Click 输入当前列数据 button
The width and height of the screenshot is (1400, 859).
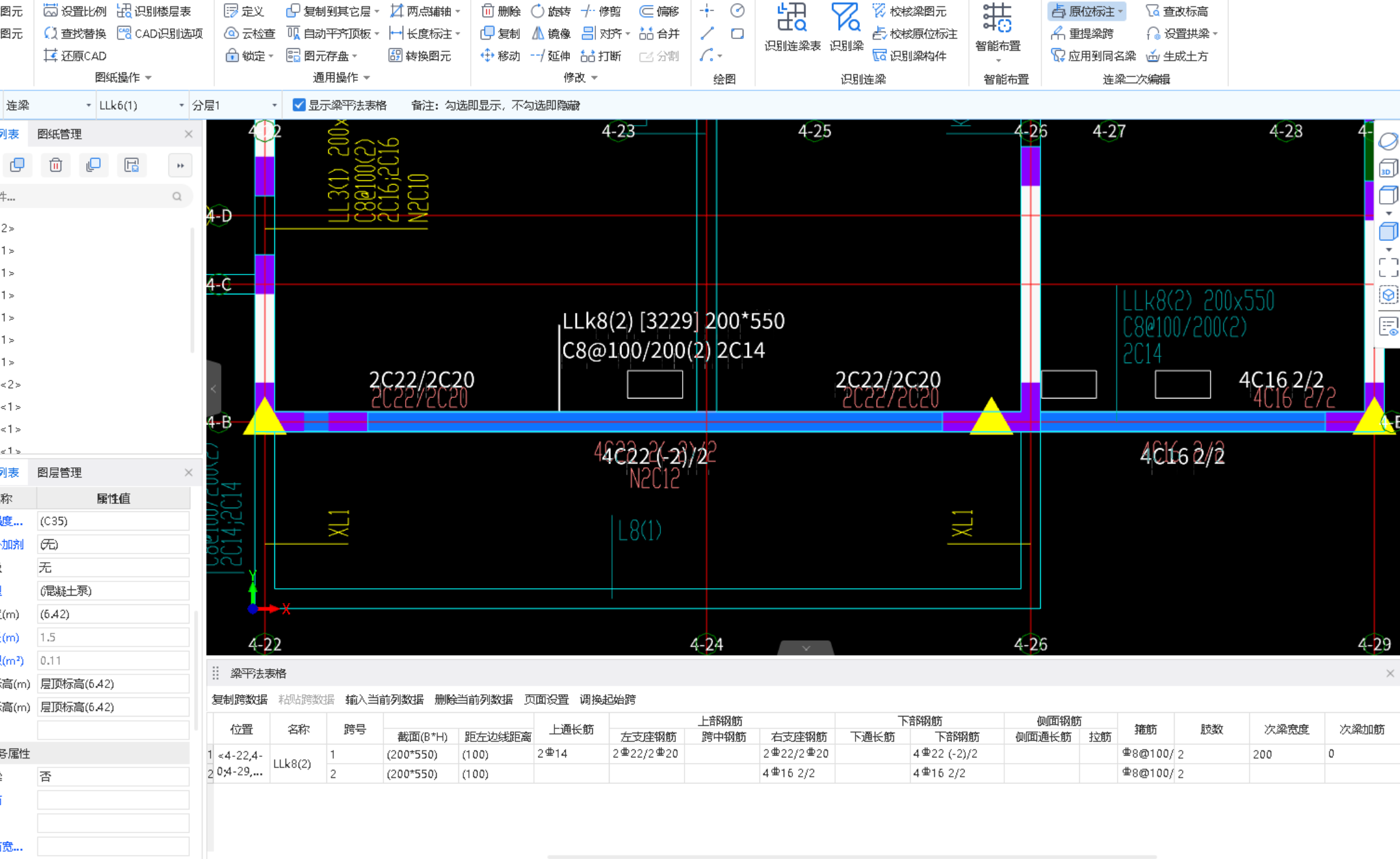[x=384, y=699]
